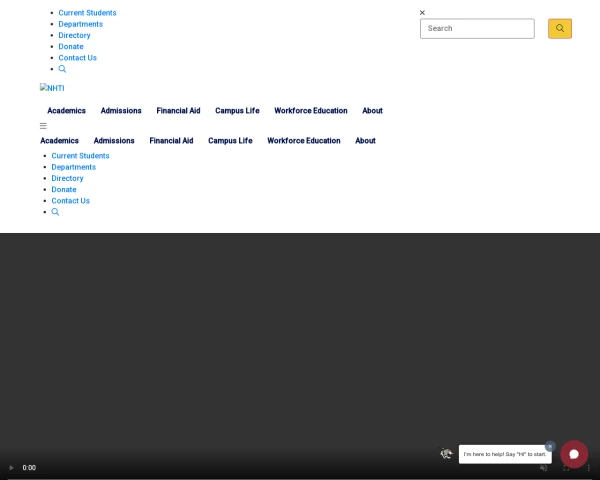Viewport: 600px width, 480px height.
Task: Open the top list's search magnifier icon
Action: [62, 69]
